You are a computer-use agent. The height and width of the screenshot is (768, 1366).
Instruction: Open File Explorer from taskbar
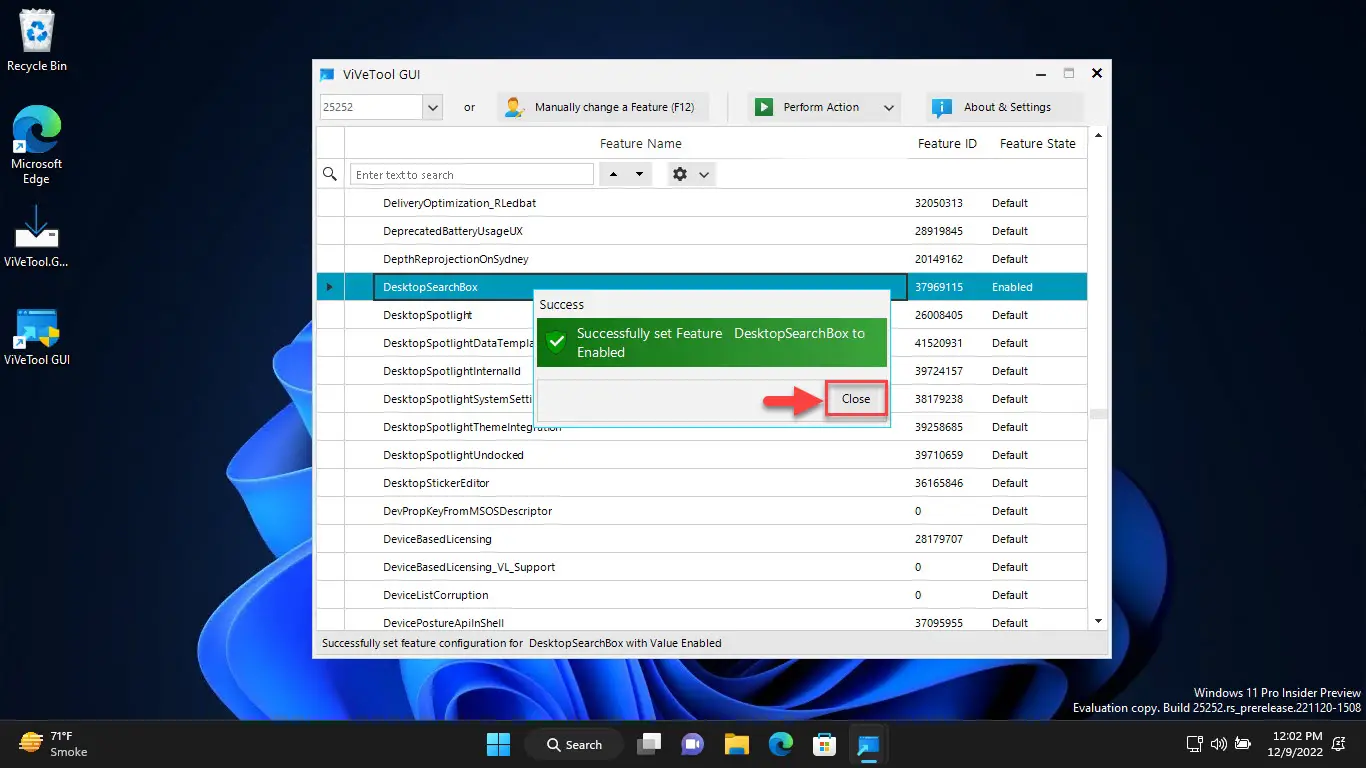point(737,744)
